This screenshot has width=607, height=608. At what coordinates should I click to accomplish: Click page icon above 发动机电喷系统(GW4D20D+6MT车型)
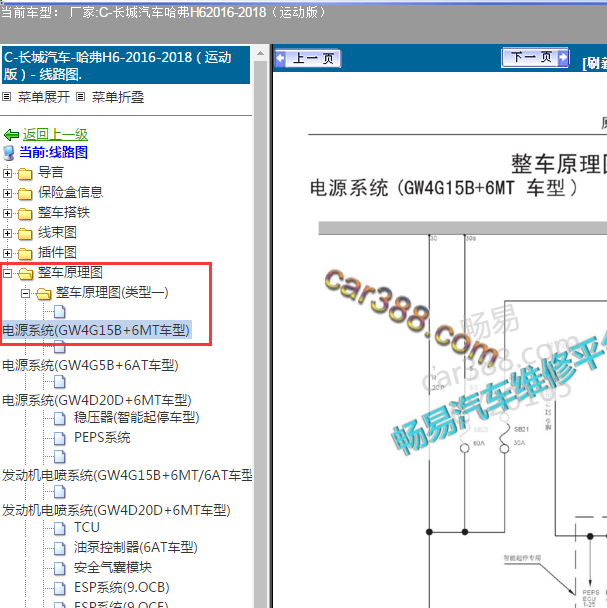[60, 492]
